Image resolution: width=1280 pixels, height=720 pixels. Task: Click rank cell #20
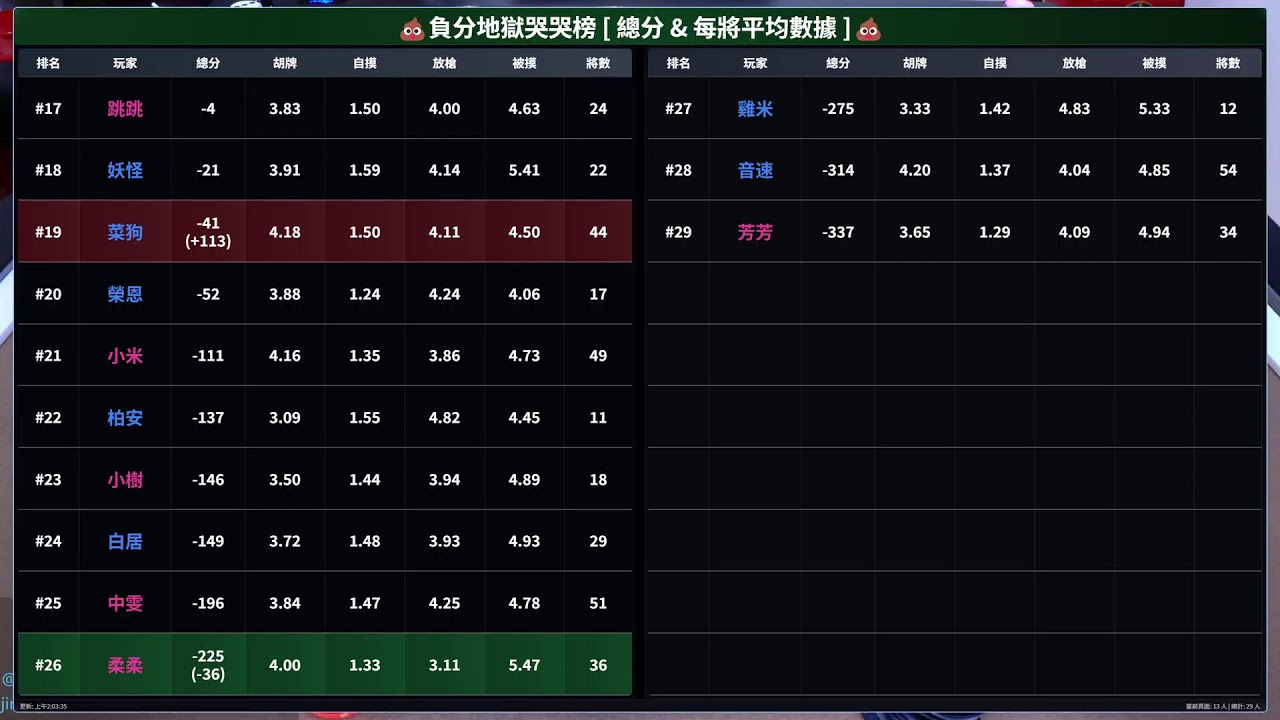tap(48, 294)
